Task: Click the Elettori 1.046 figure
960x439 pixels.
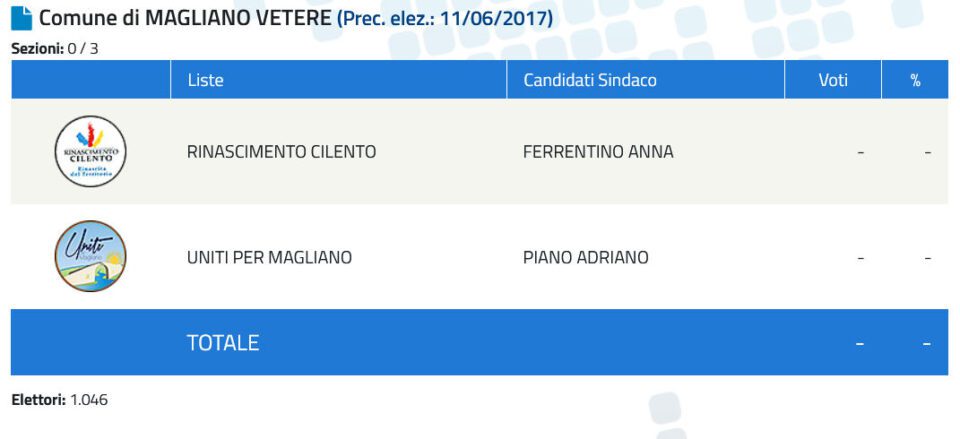Action: [59, 400]
